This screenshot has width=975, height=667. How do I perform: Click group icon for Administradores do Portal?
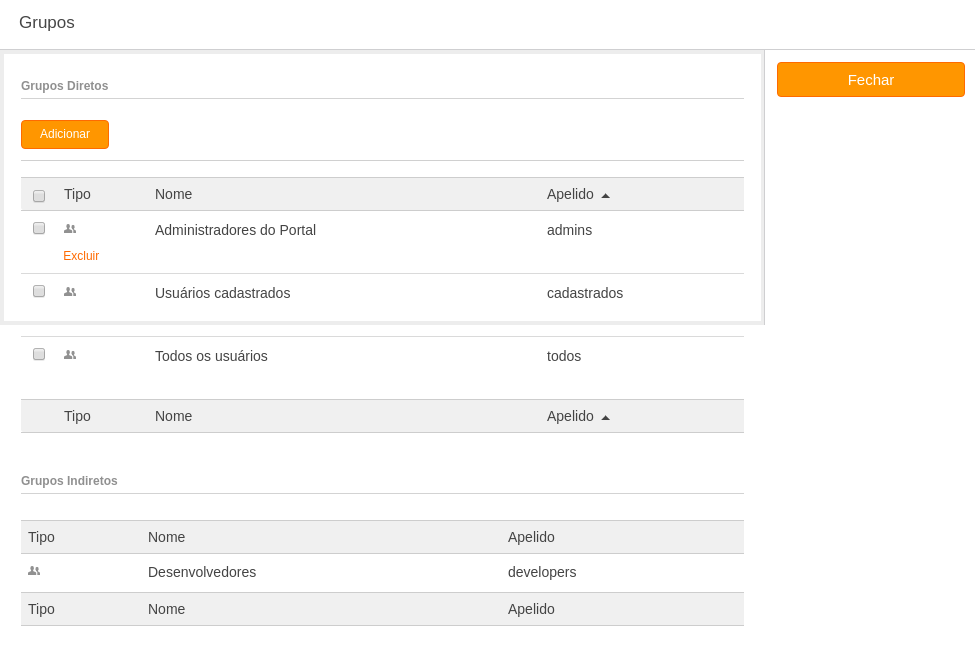click(70, 229)
